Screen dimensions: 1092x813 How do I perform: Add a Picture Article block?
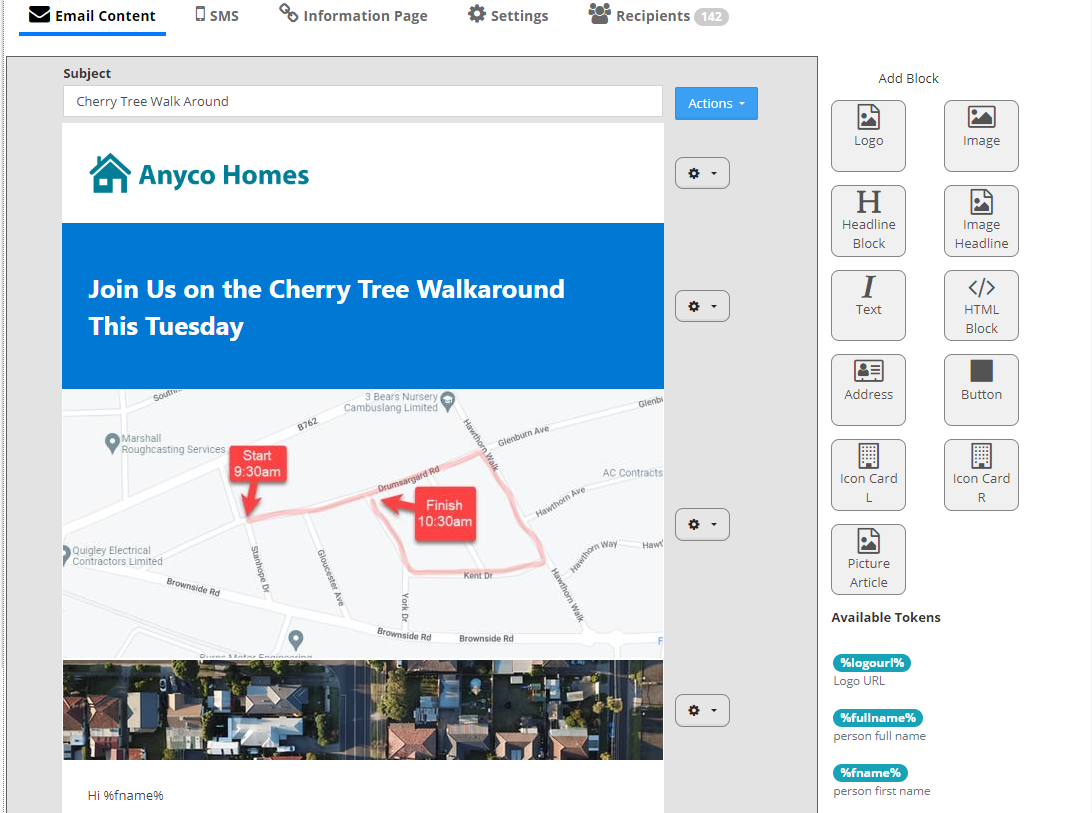868,559
